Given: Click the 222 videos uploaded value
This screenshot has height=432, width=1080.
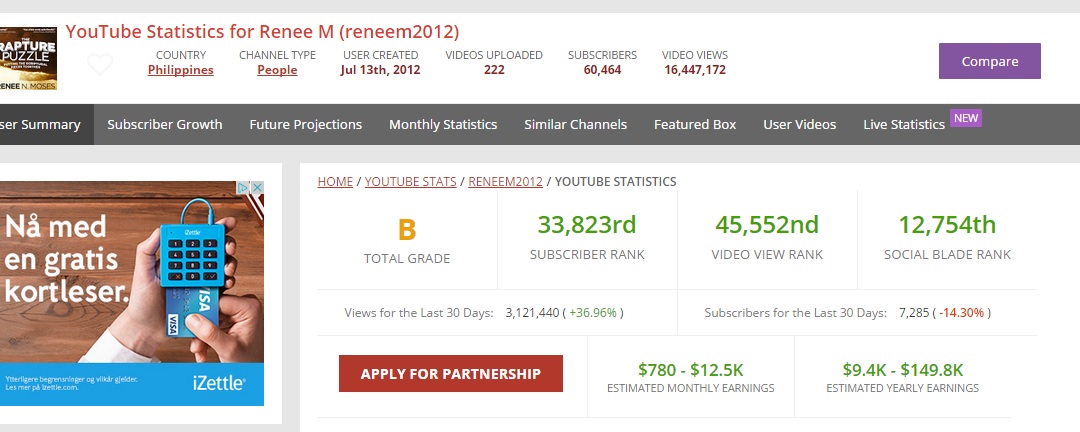Looking at the screenshot, I should coord(494,70).
